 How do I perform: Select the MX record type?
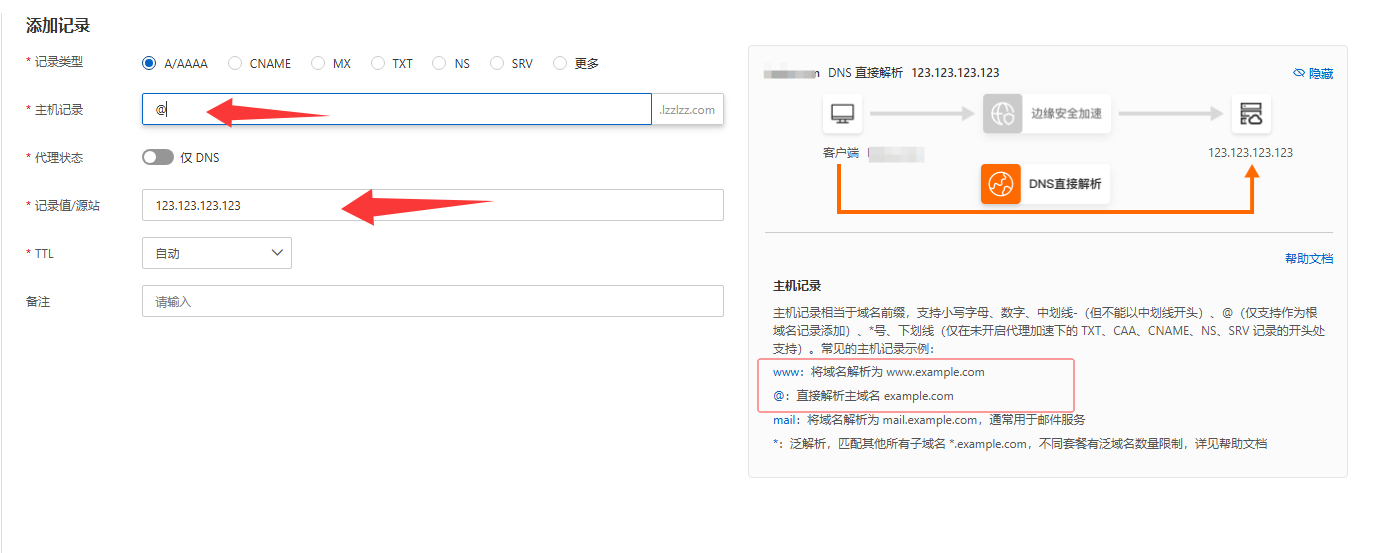point(318,63)
